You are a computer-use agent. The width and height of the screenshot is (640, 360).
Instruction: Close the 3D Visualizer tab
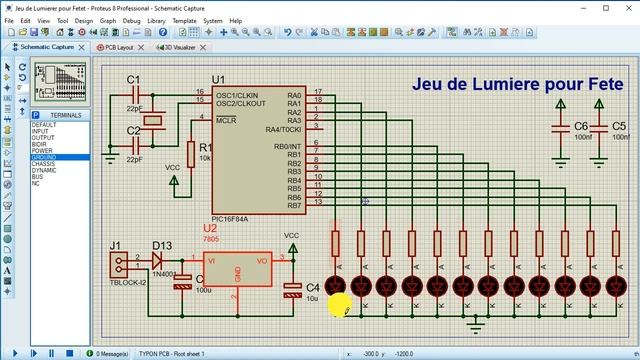pyautogui.click(x=203, y=47)
